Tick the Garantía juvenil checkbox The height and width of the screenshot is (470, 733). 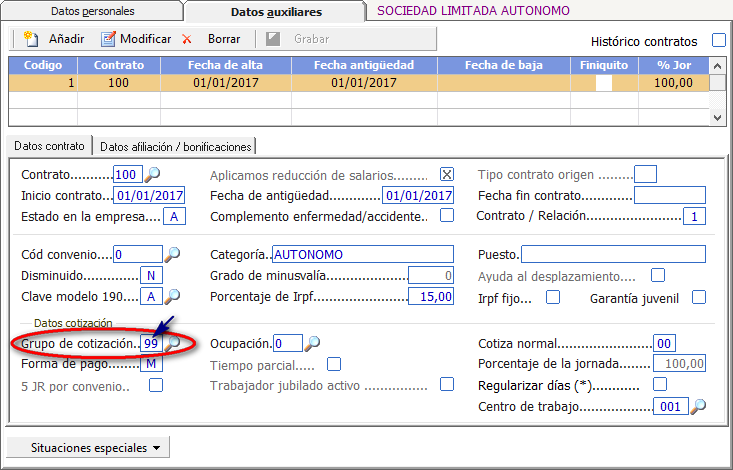pos(699,297)
